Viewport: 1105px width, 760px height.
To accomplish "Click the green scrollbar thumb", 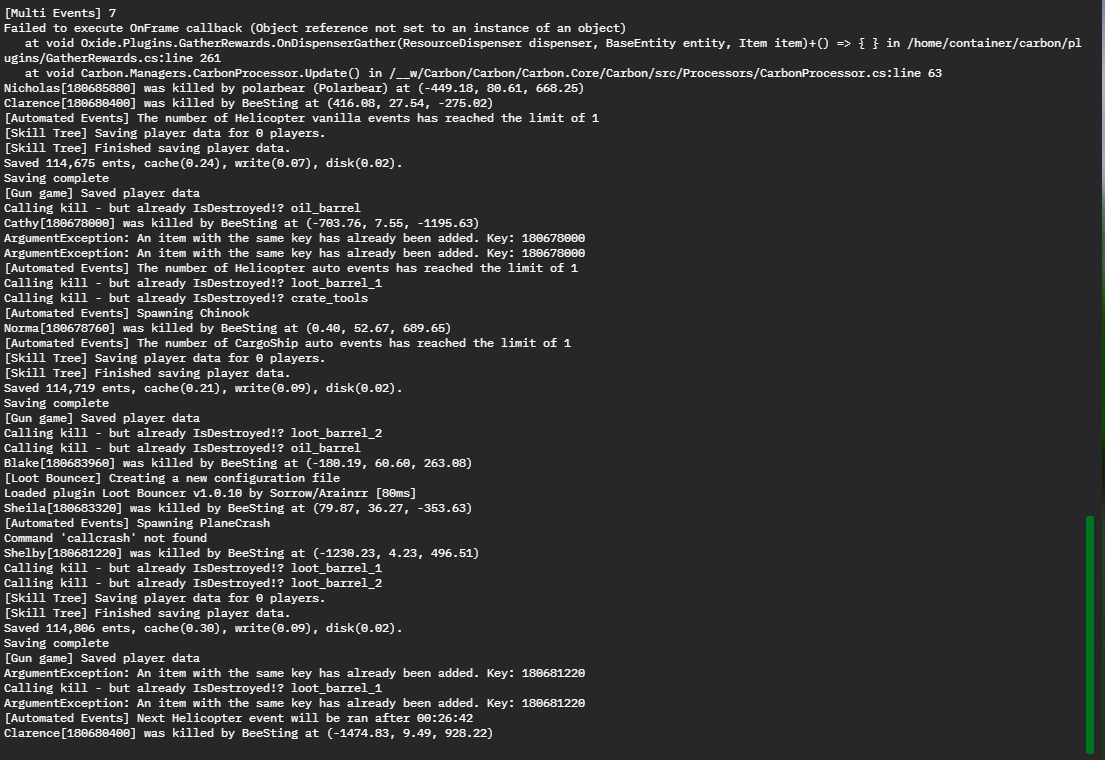I will 1089,634.
